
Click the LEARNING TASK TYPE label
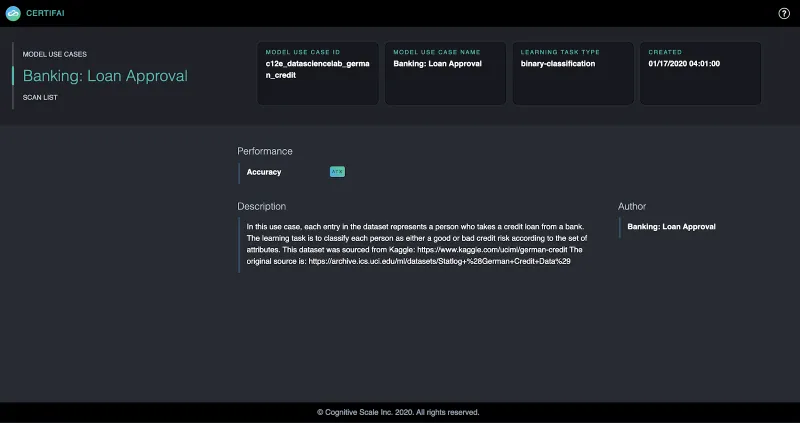point(560,52)
